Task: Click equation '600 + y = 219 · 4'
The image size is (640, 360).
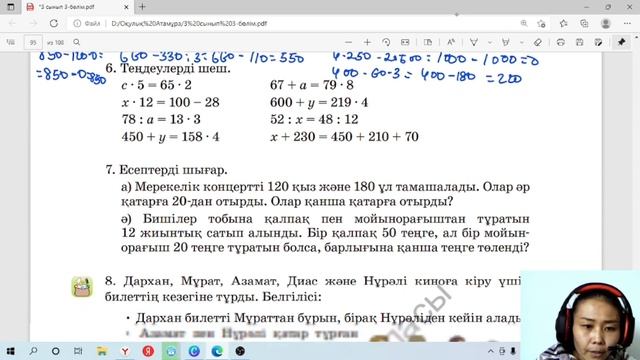Action: 319,102
